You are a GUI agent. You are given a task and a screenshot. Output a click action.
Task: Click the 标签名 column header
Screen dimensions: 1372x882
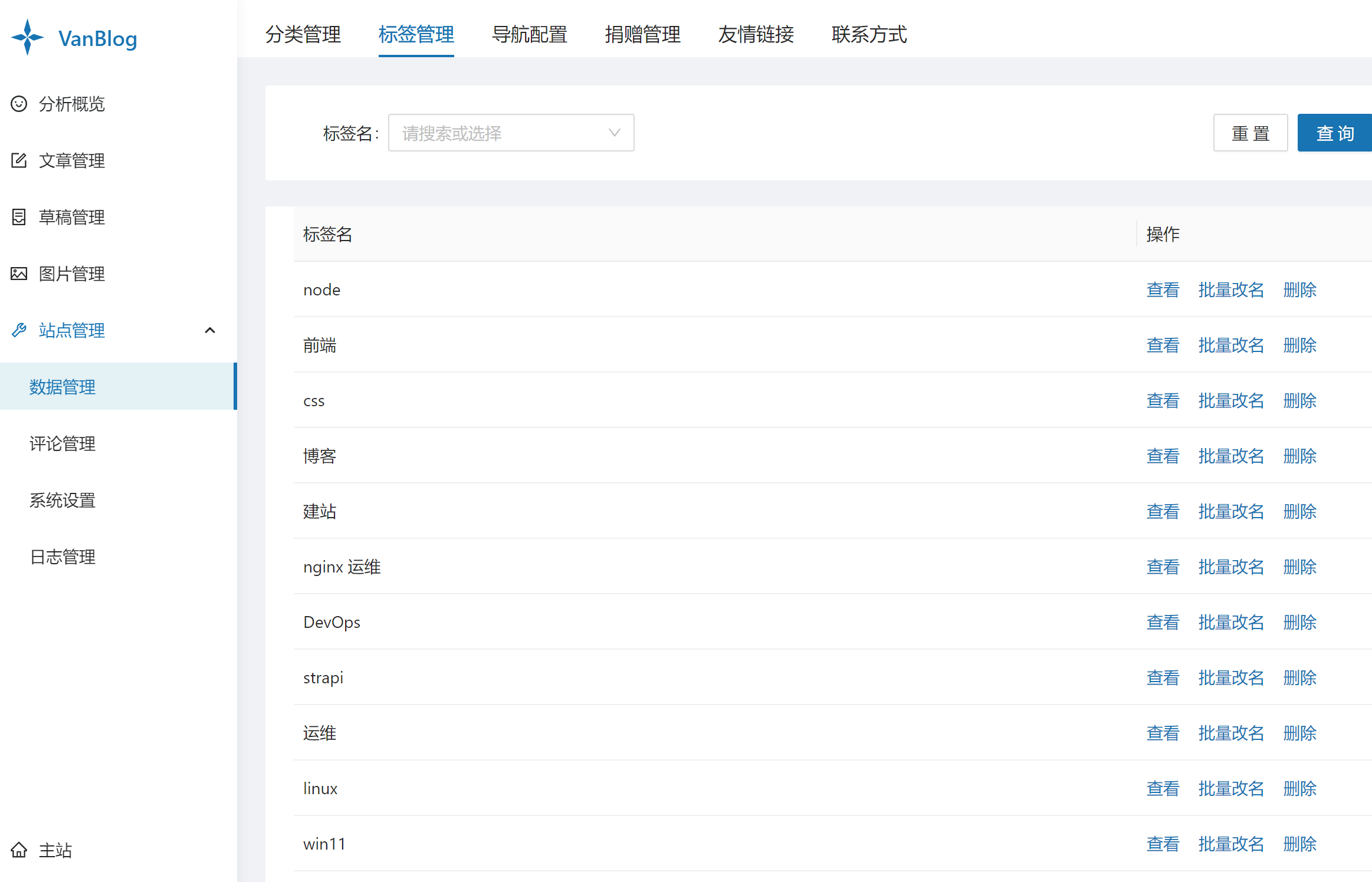point(715,234)
